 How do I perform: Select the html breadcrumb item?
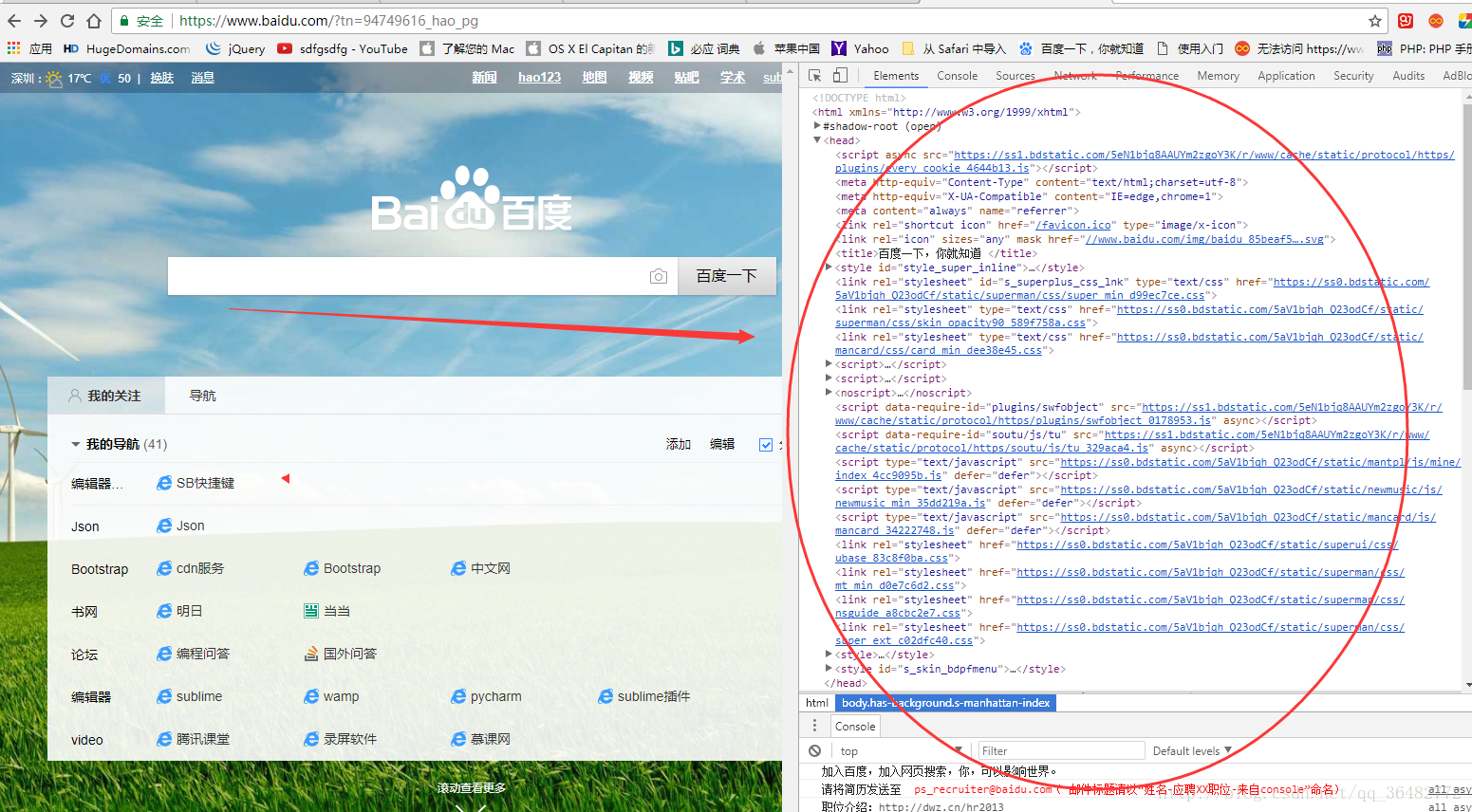(x=817, y=703)
